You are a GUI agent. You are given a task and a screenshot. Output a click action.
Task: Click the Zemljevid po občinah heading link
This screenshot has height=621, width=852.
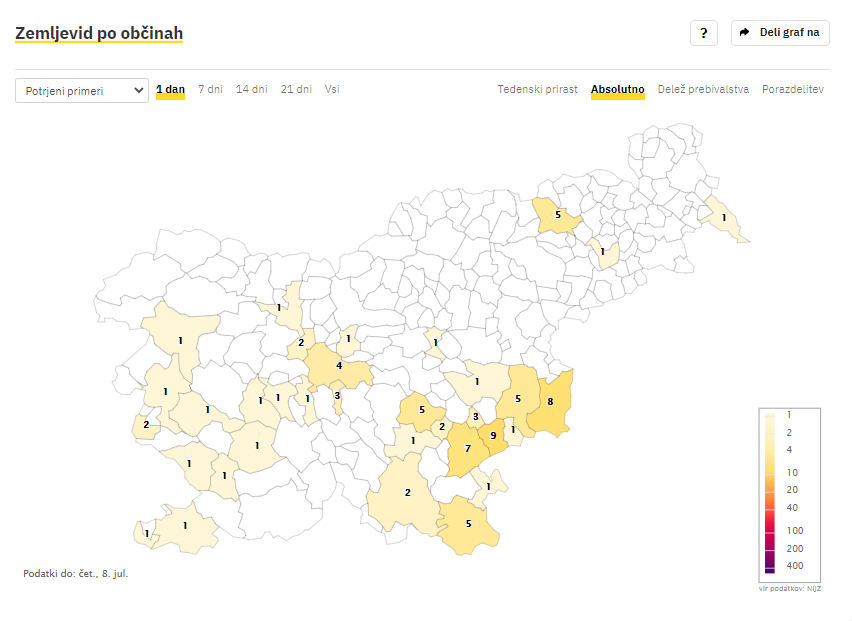pyautogui.click(x=99, y=33)
